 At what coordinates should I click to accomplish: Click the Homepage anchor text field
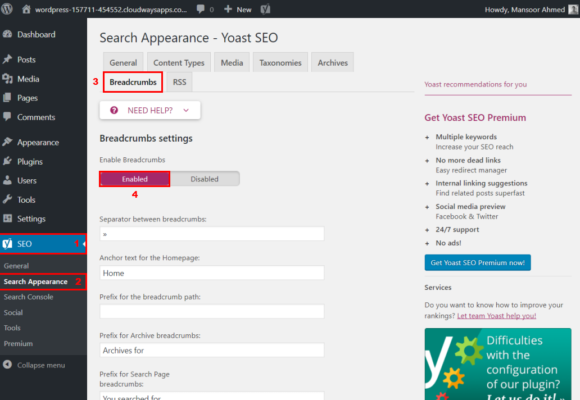point(212,273)
